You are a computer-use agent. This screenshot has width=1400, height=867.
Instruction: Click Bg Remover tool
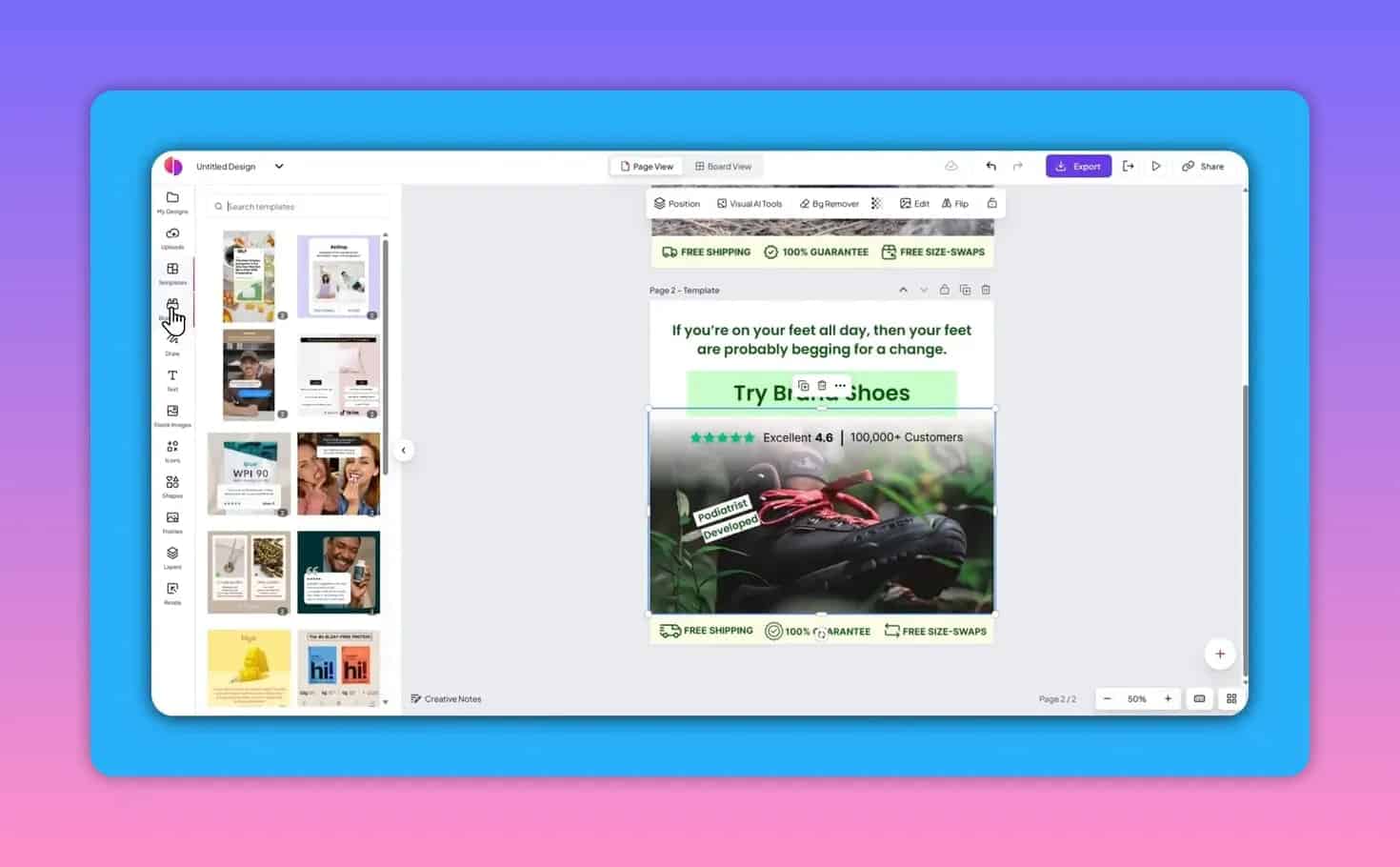pyautogui.click(x=829, y=203)
